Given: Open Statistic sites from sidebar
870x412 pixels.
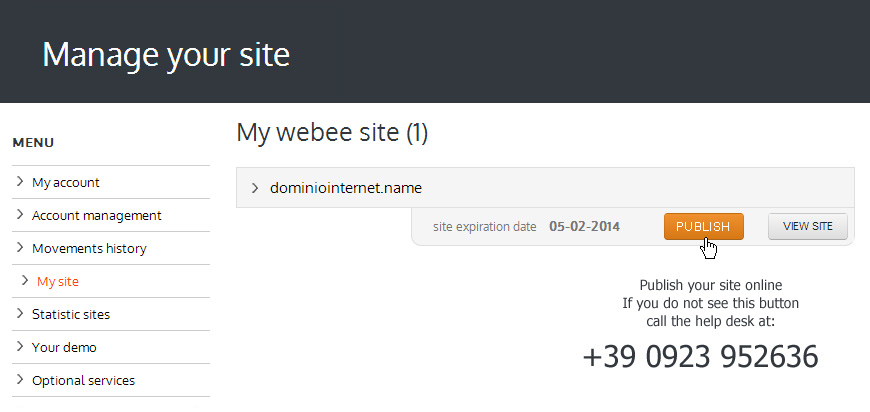Looking at the screenshot, I should click(71, 314).
